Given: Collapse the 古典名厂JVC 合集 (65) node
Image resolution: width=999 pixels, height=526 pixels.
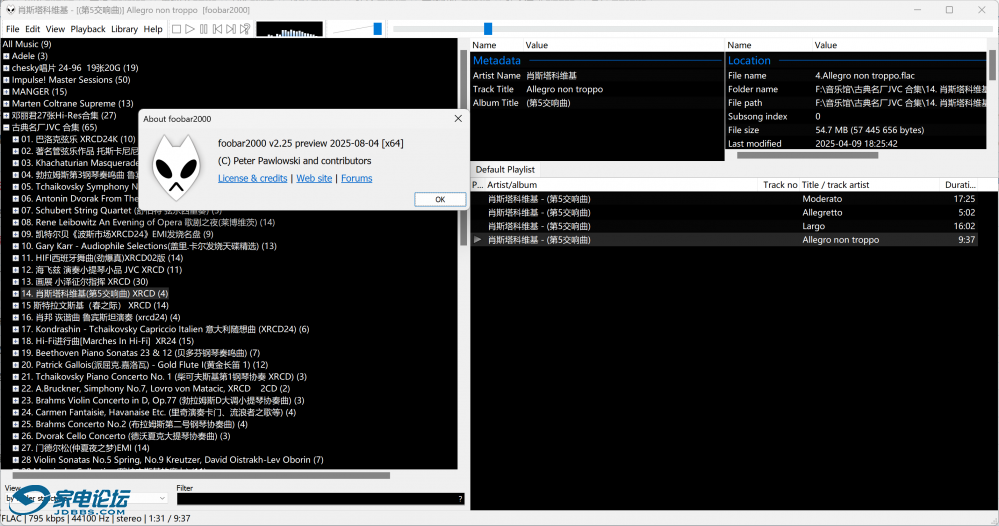Looking at the screenshot, I should click(x=6, y=128).
